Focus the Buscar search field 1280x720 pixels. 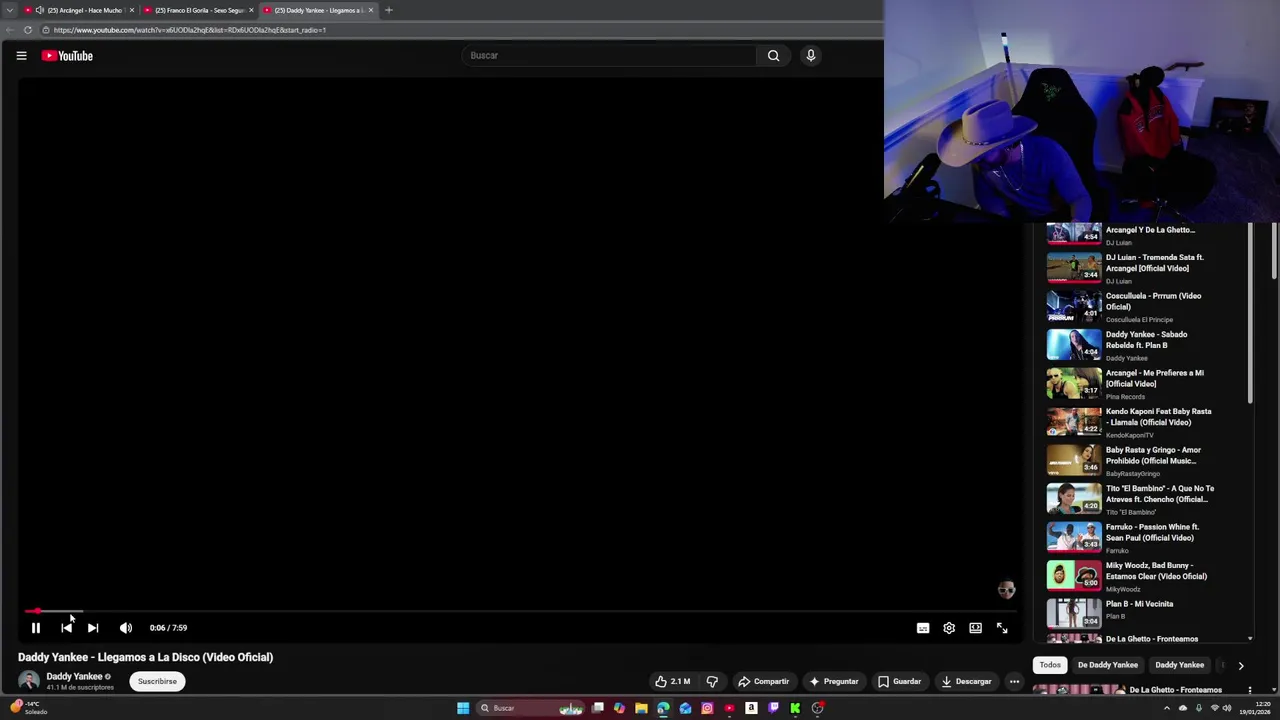click(x=610, y=56)
